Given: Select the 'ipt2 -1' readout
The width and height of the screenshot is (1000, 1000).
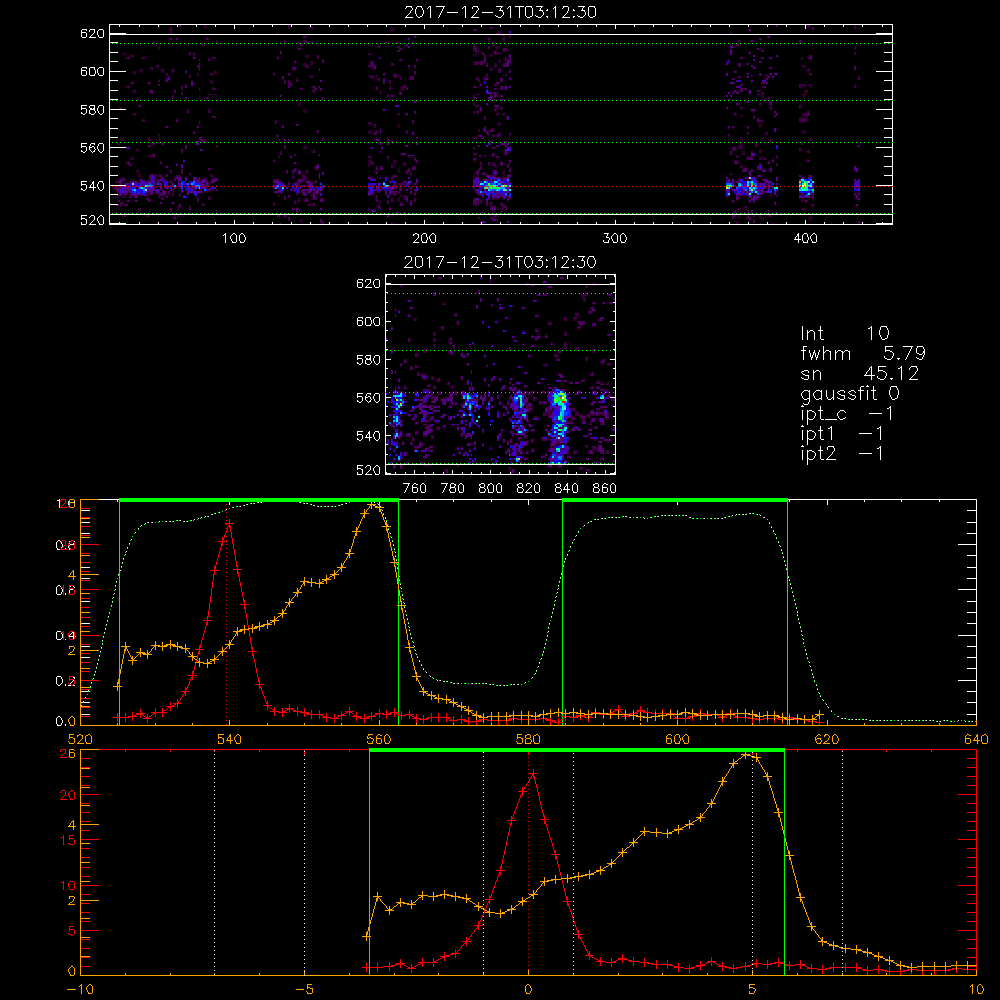Looking at the screenshot, I should click(841, 453).
